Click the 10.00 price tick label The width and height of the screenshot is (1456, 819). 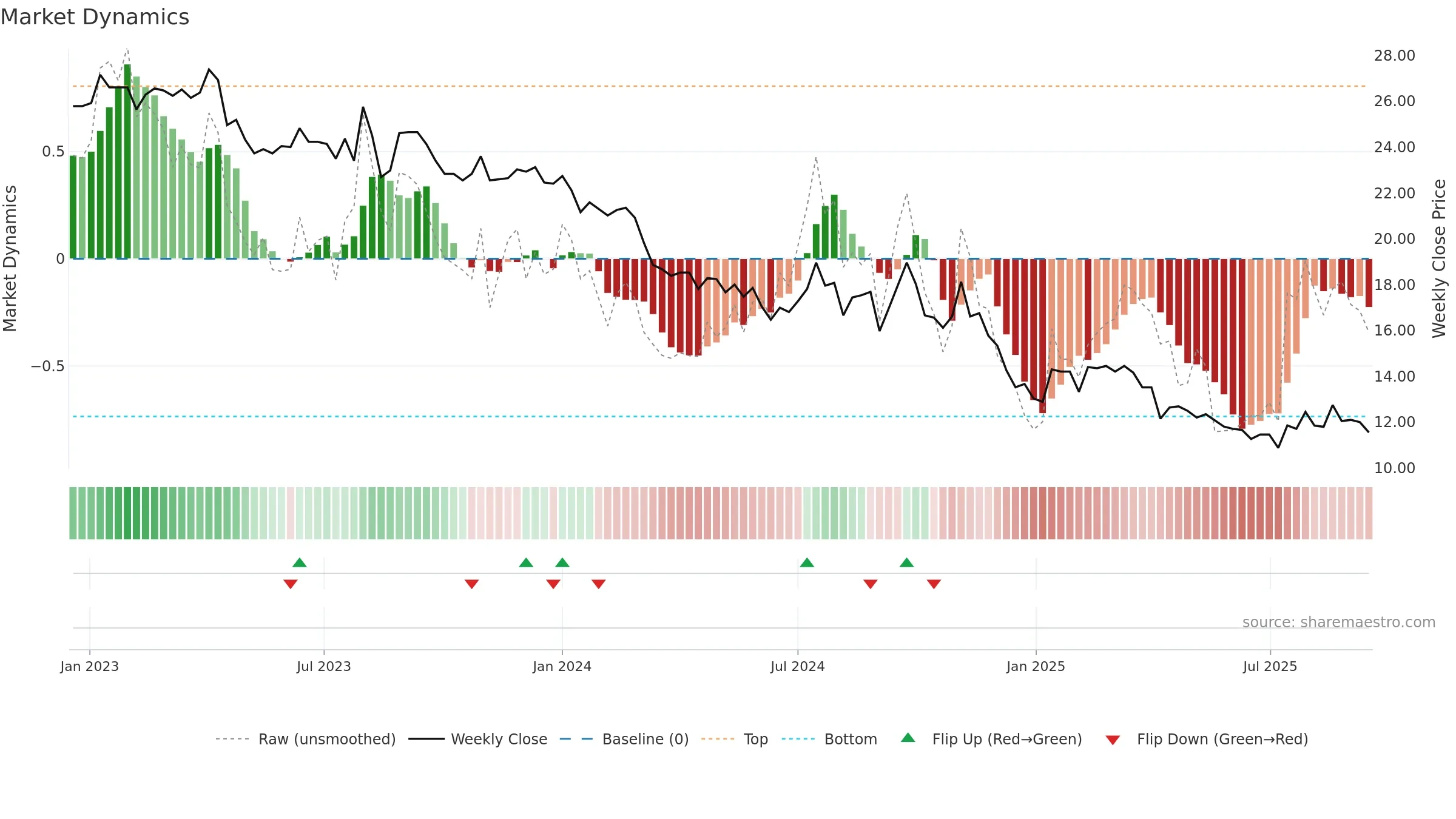point(1395,468)
